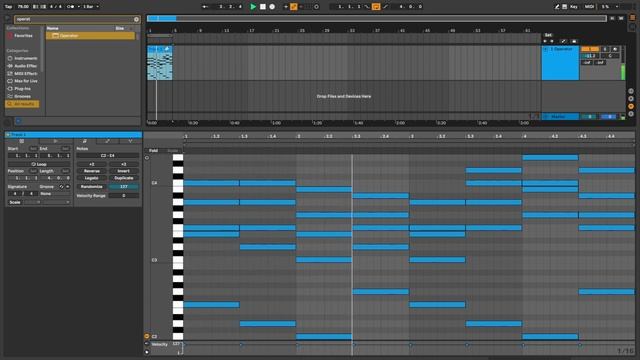The width and height of the screenshot is (640, 360).
Task: Open the CPU load meter dropdown
Action: pos(617,7)
